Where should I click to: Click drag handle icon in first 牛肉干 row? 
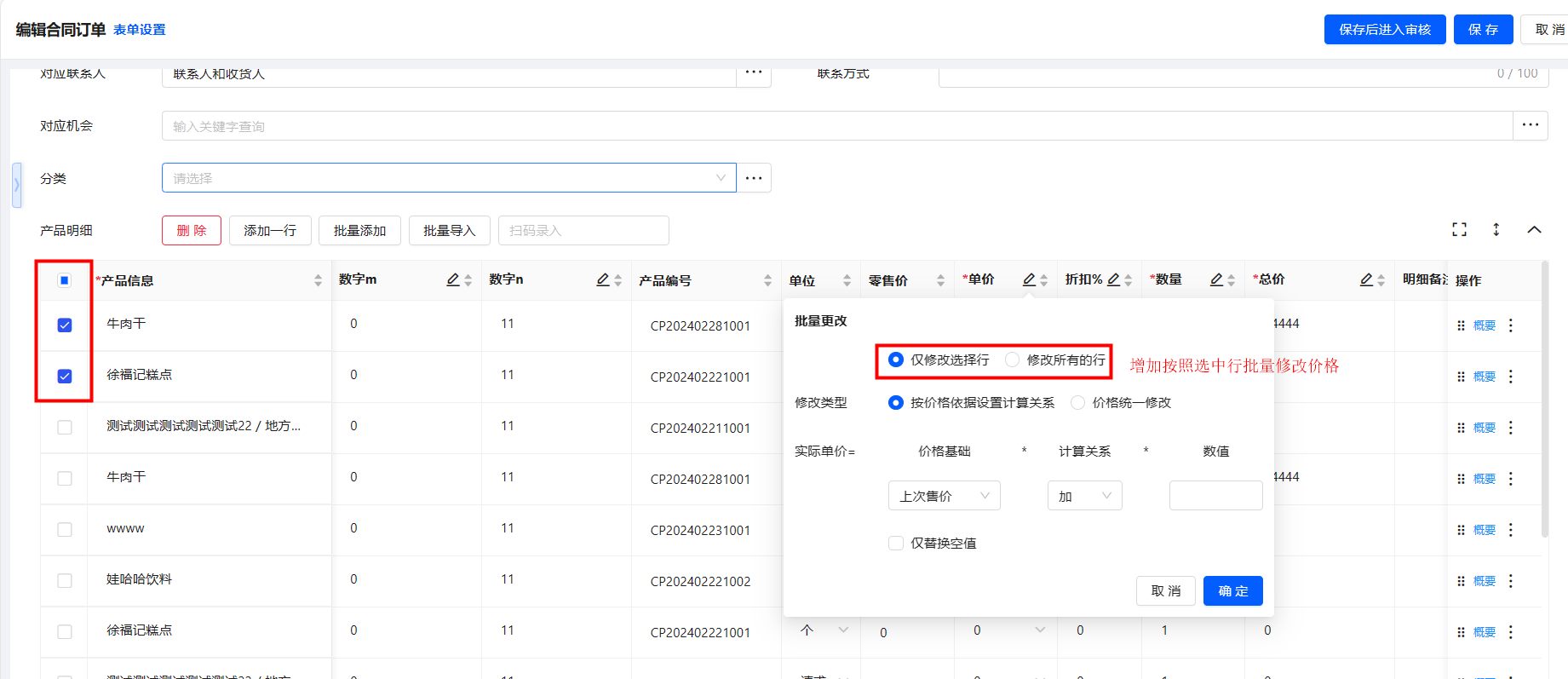pyautogui.click(x=1461, y=325)
